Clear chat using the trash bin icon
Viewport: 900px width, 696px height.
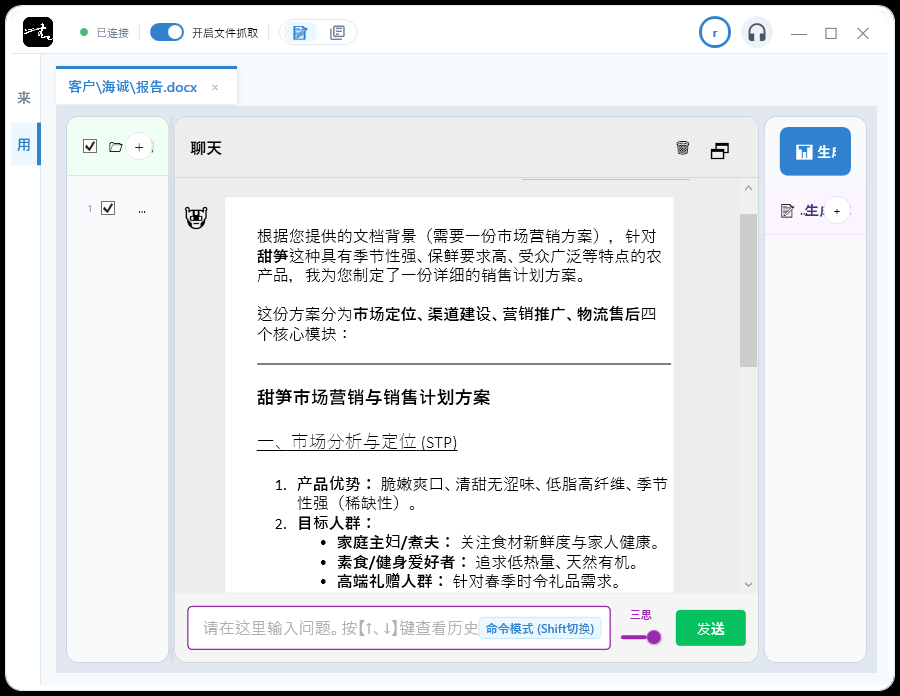tap(683, 147)
